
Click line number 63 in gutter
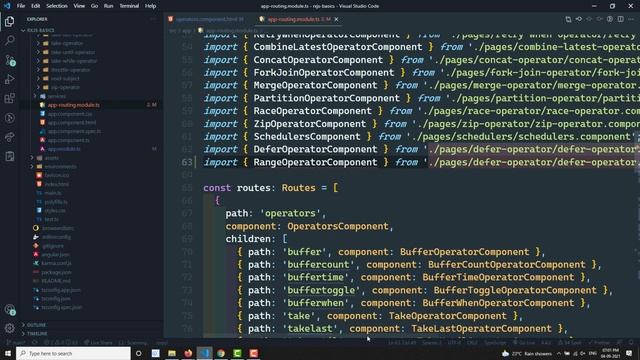[x=187, y=162]
